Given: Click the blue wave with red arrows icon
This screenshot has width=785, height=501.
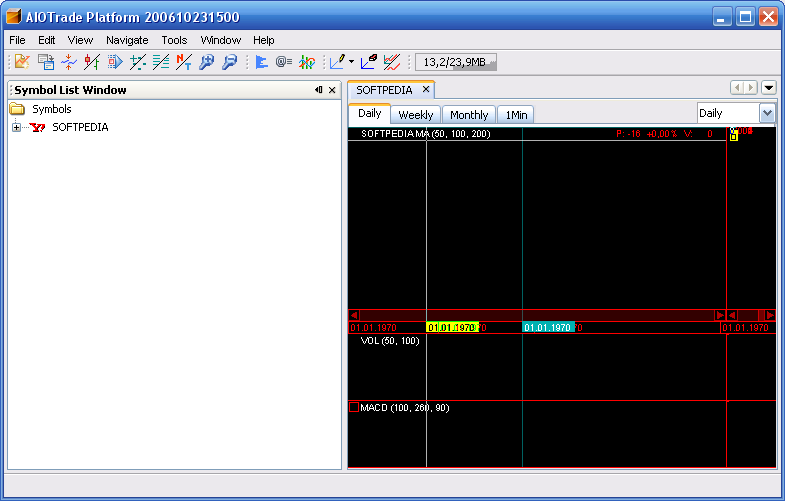Looking at the screenshot, I should (69, 62).
